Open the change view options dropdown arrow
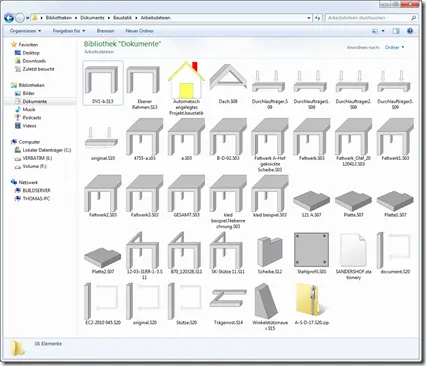The image size is (426, 366). 383,31
